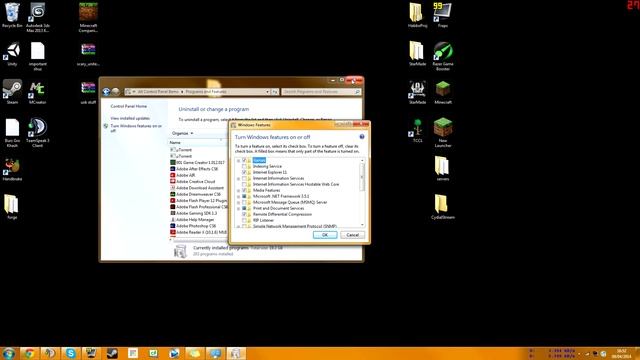Check Internet Information Services Hostable Web Core
Screen dimensions: 640x360
click(x=244, y=184)
